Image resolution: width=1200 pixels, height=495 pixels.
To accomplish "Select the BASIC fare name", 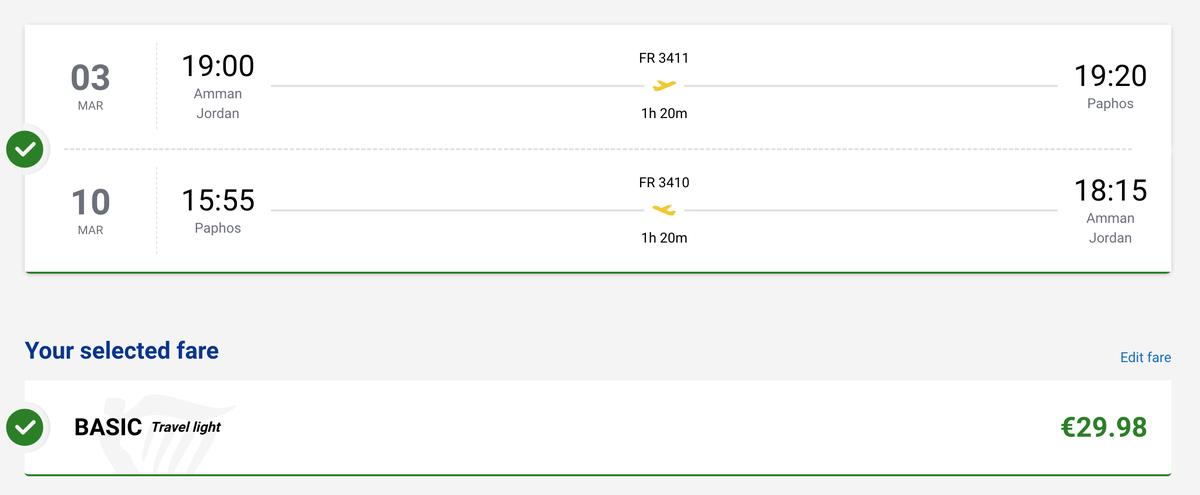I will click(108, 427).
